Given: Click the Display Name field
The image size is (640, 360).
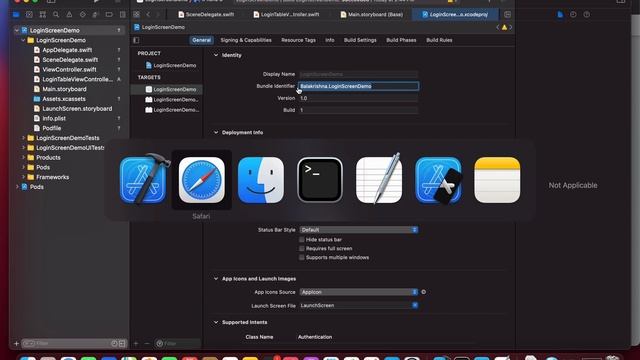Looking at the screenshot, I should pyautogui.click(x=358, y=74).
